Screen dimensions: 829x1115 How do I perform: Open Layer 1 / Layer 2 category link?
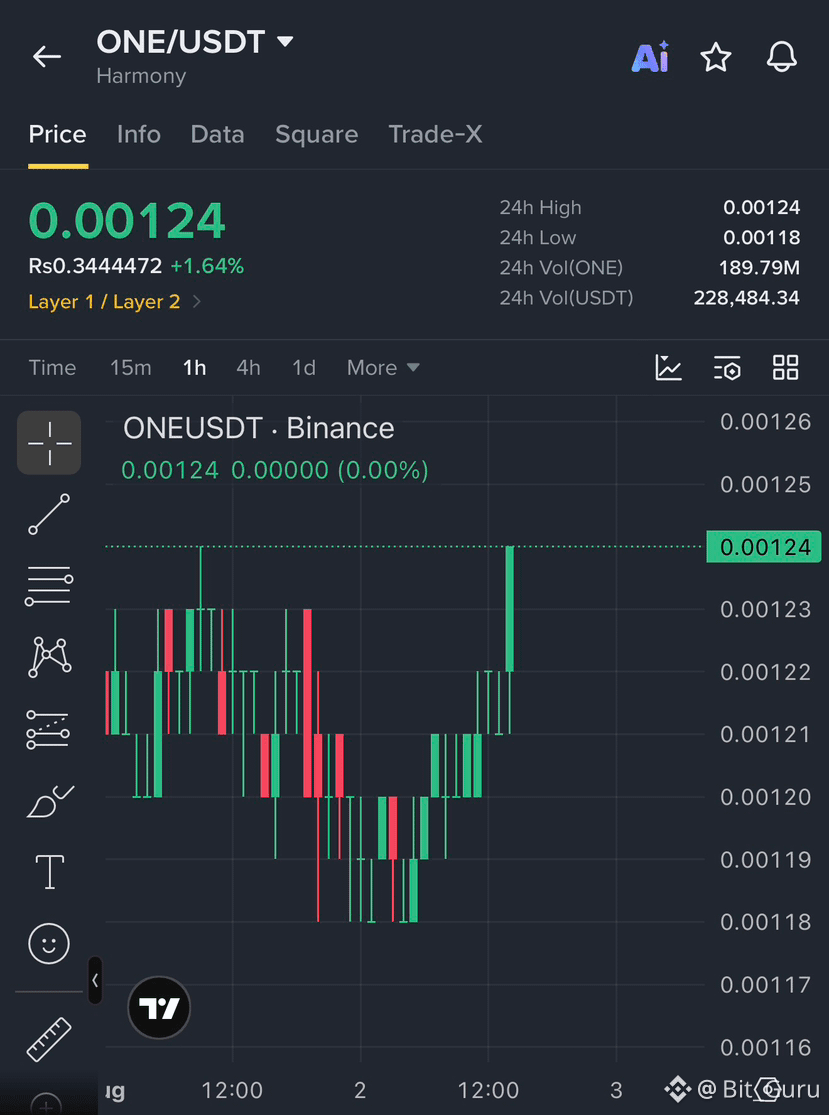coord(114,302)
